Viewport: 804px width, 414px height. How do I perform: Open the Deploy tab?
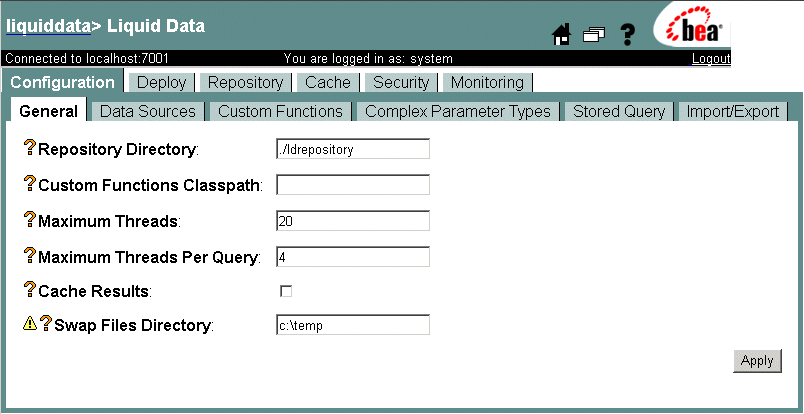(162, 83)
